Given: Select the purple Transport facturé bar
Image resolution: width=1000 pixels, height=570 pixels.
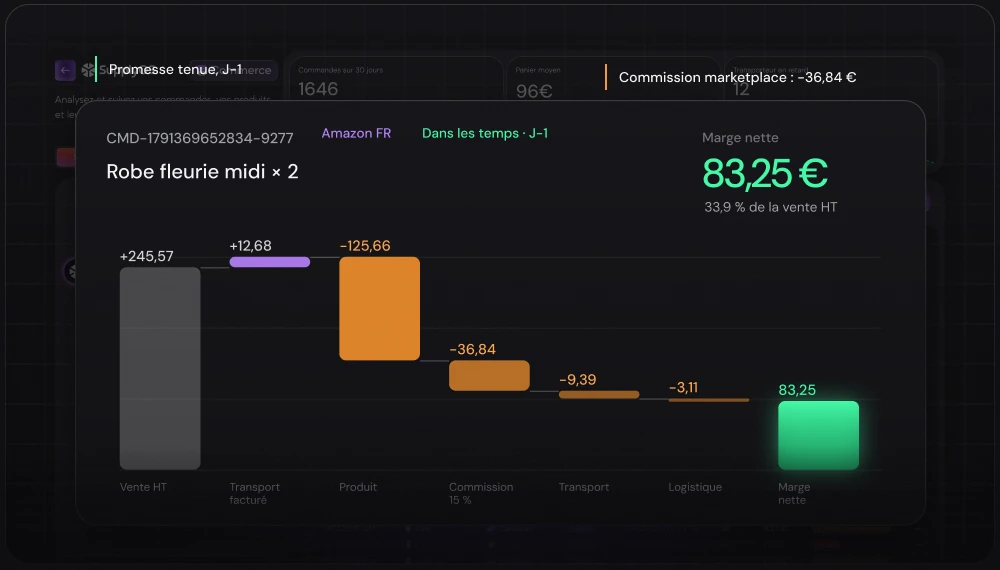Looking at the screenshot, I should coord(270,262).
